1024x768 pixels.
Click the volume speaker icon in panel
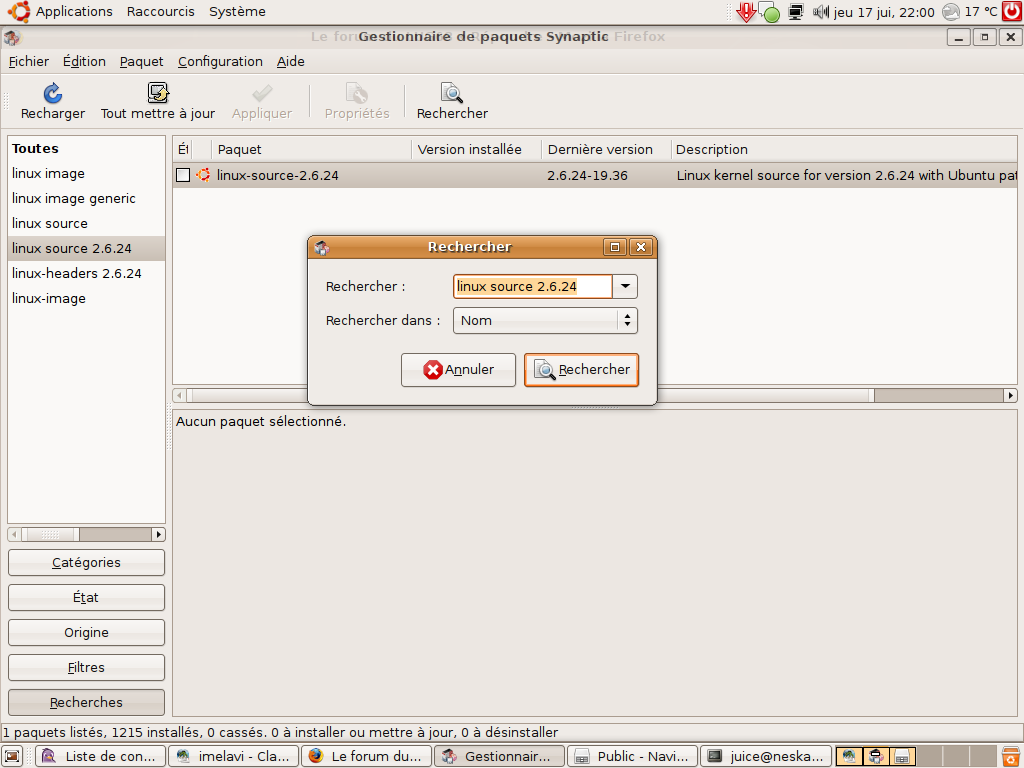click(x=821, y=12)
